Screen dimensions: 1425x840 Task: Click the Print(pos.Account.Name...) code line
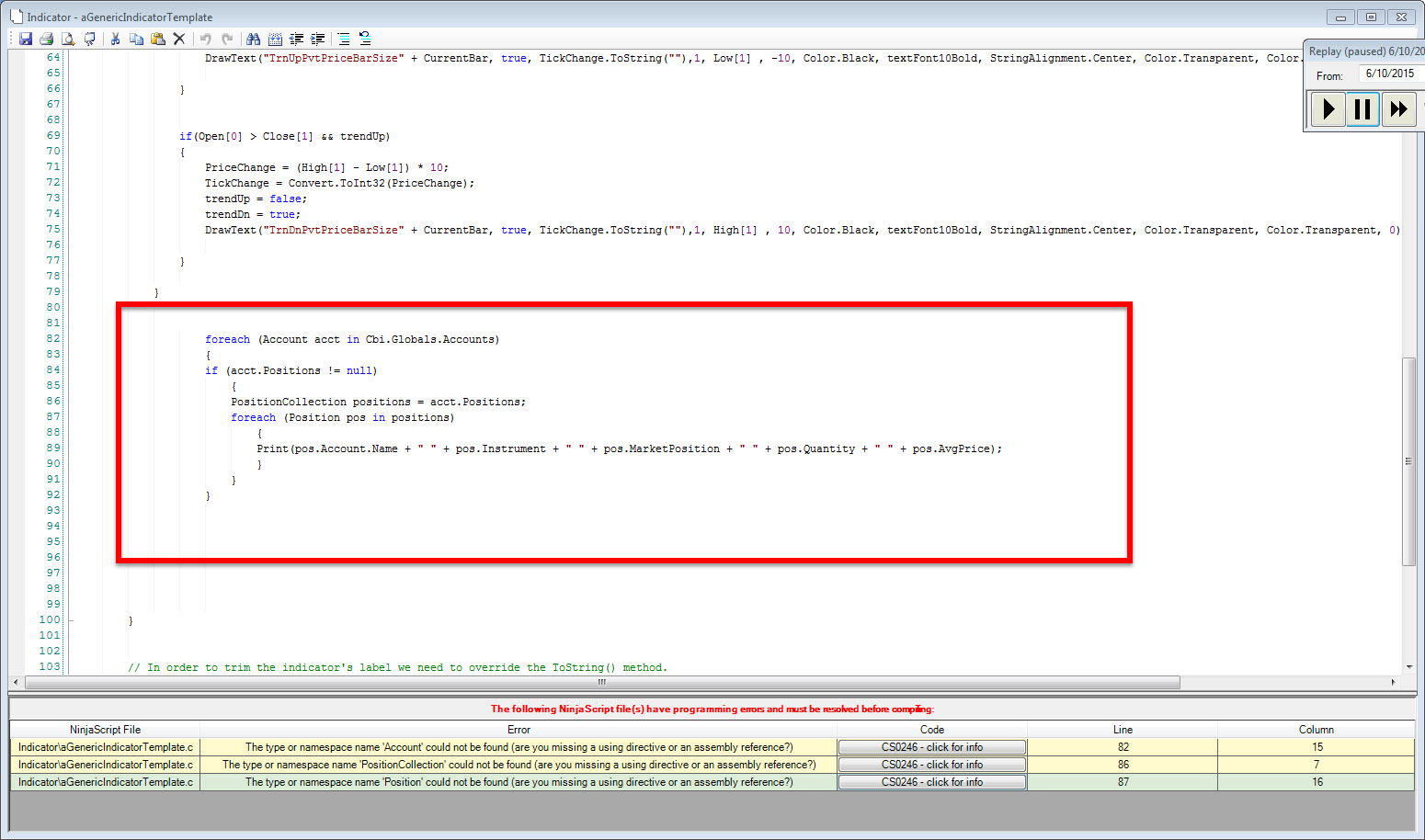point(629,449)
